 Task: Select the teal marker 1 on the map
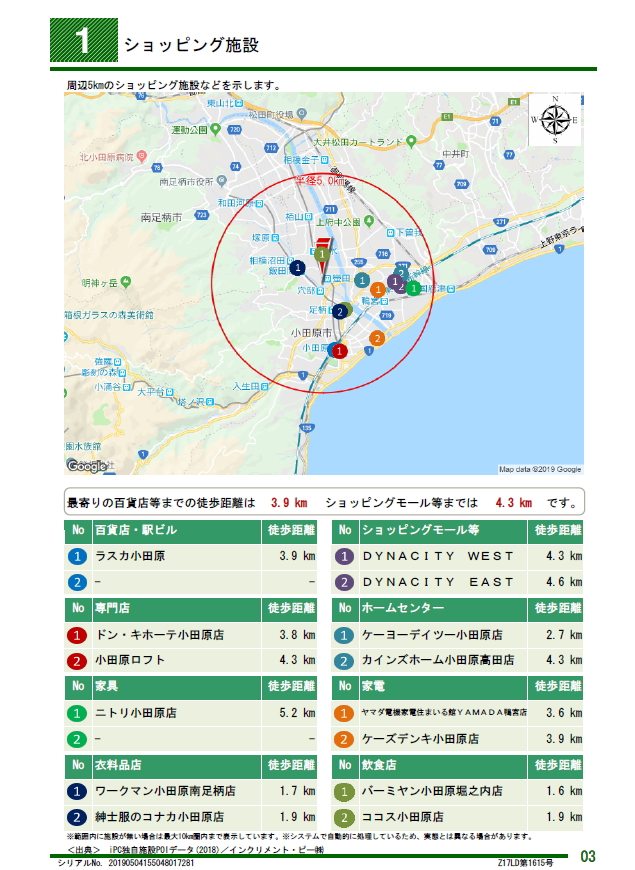[362, 281]
